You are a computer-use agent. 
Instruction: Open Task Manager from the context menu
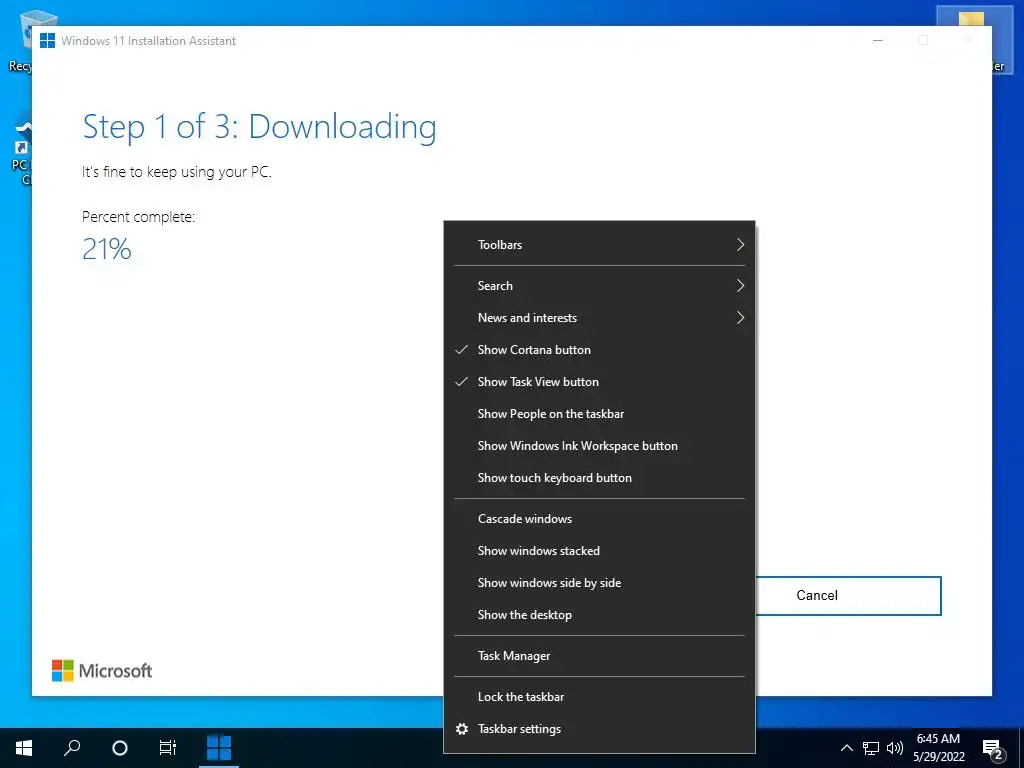600,656
